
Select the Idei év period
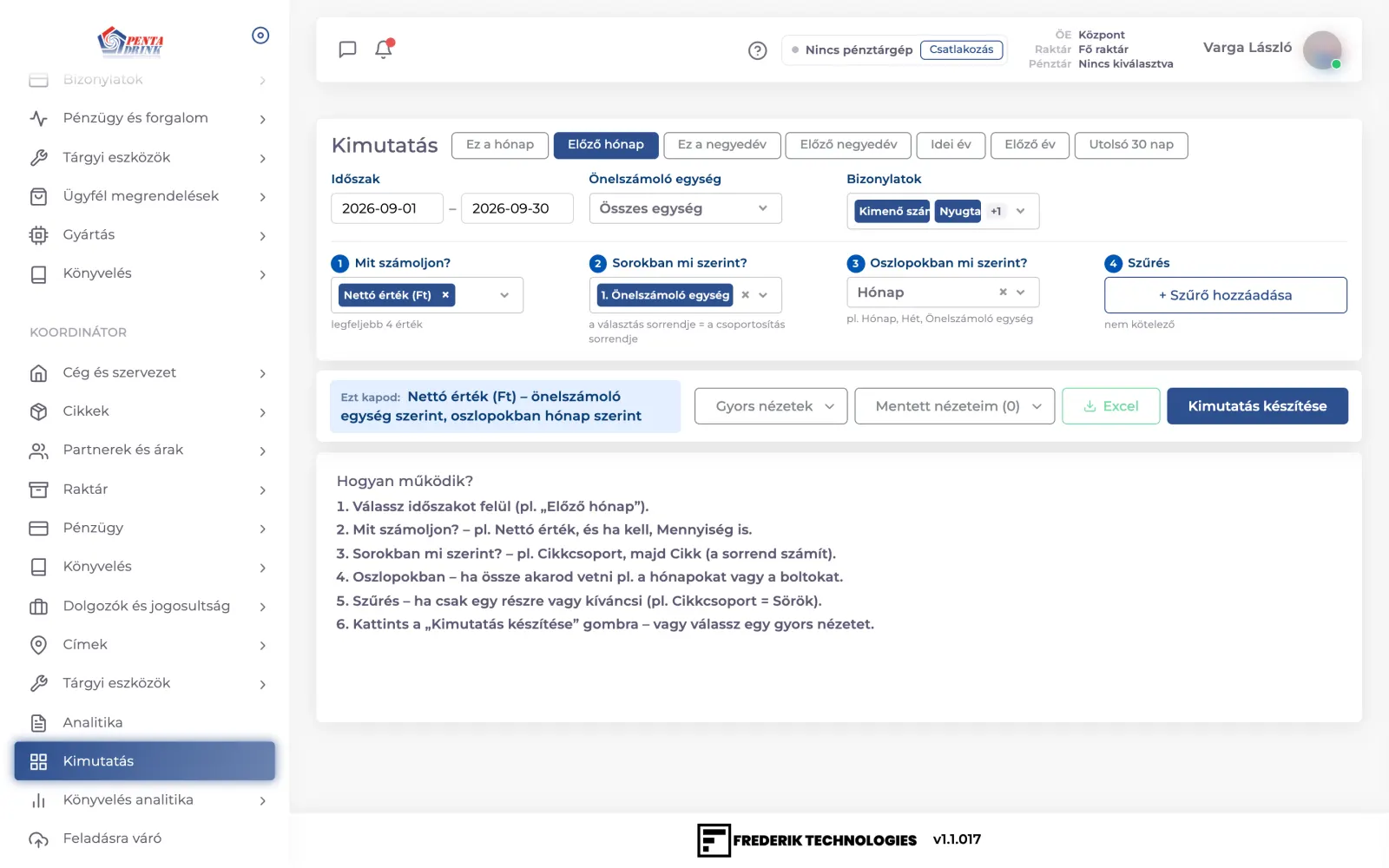(951, 145)
